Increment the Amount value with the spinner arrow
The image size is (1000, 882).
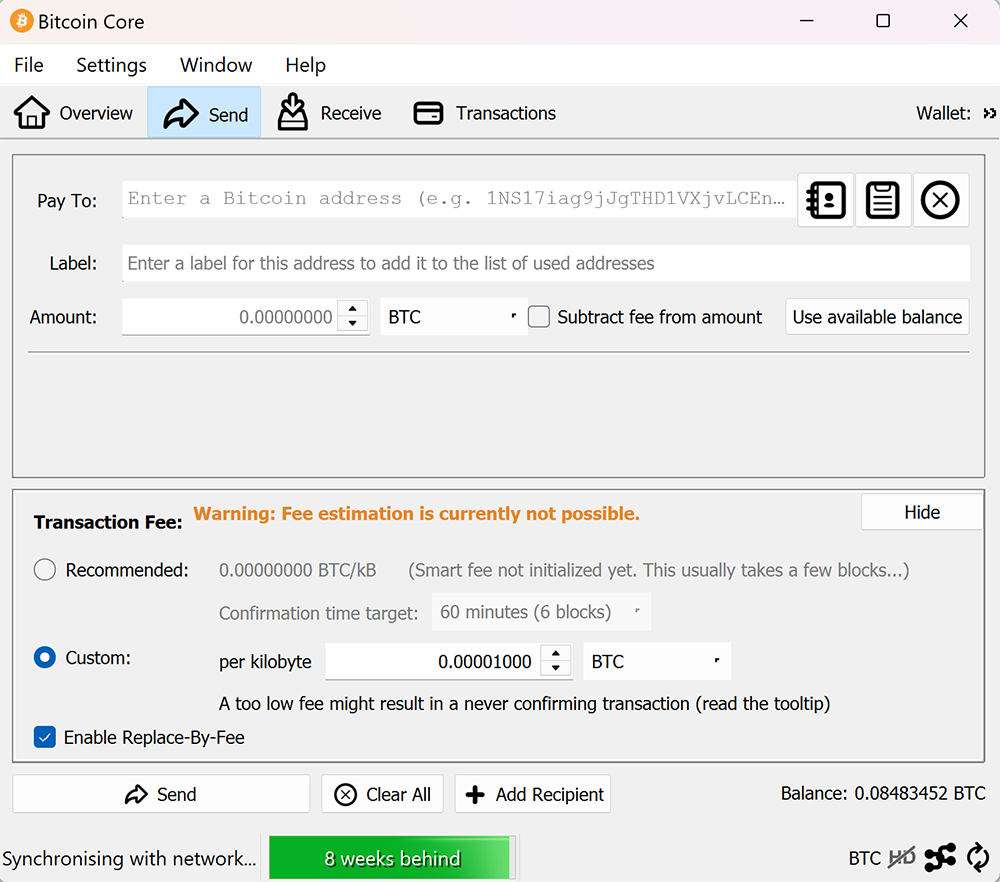pyautogui.click(x=352, y=309)
